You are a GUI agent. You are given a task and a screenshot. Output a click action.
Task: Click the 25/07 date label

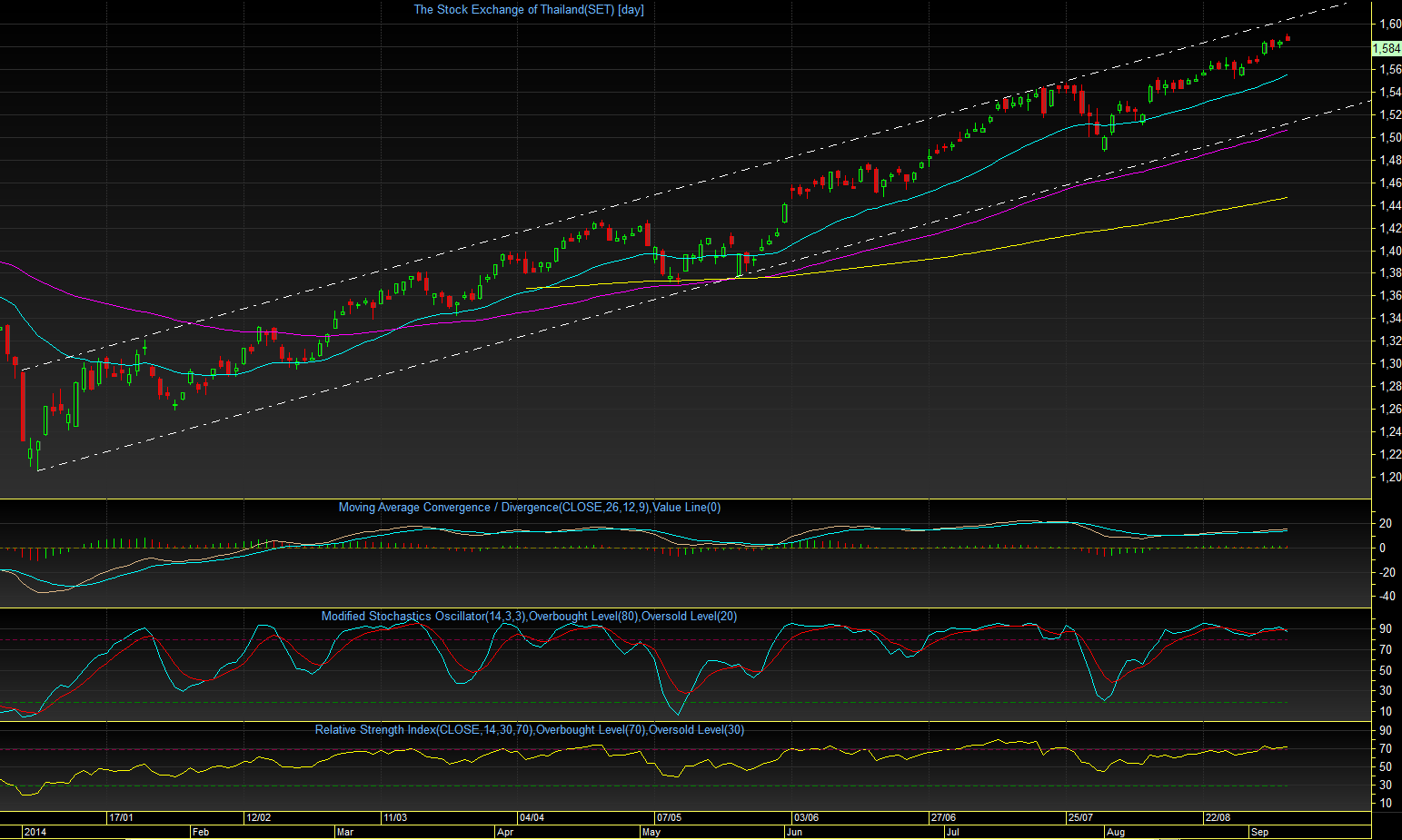[1079, 818]
